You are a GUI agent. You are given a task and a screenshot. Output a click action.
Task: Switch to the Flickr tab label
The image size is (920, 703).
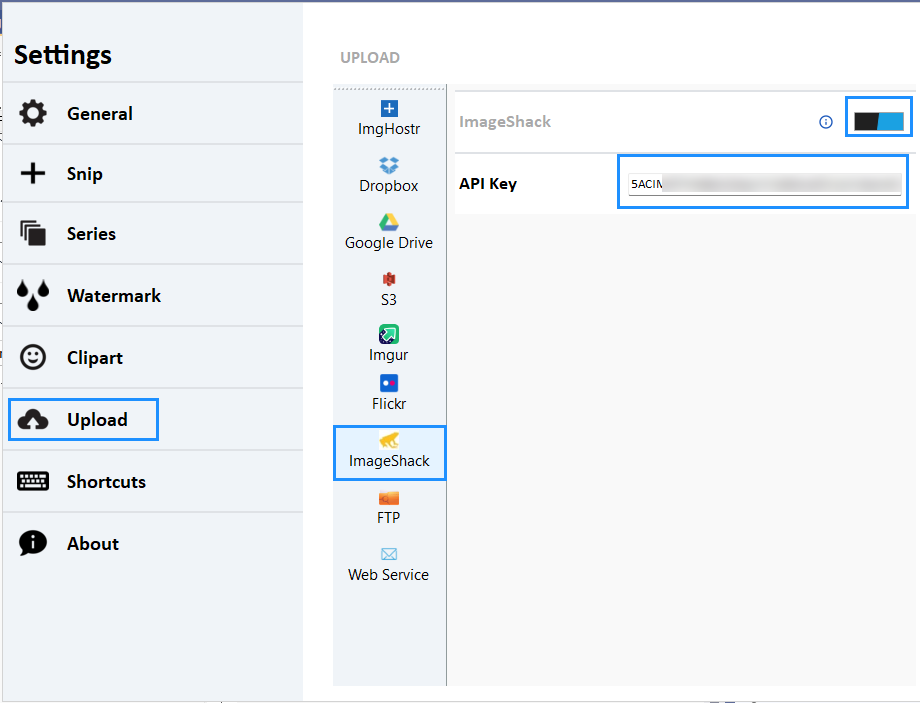point(389,404)
